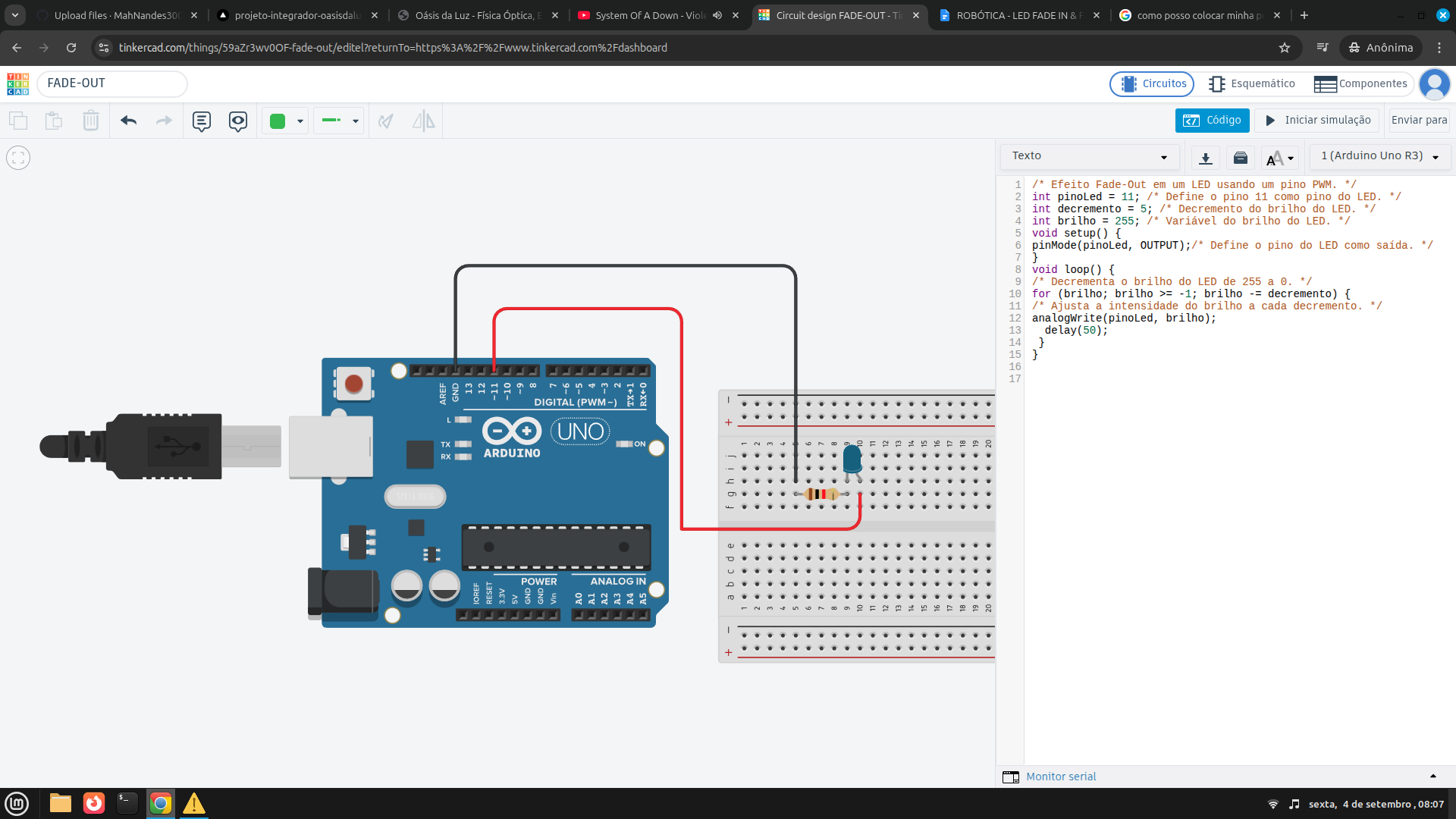Viewport: 1456px width, 819px height.
Task: Click the fit-to-view zoom icon
Action: (18, 158)
